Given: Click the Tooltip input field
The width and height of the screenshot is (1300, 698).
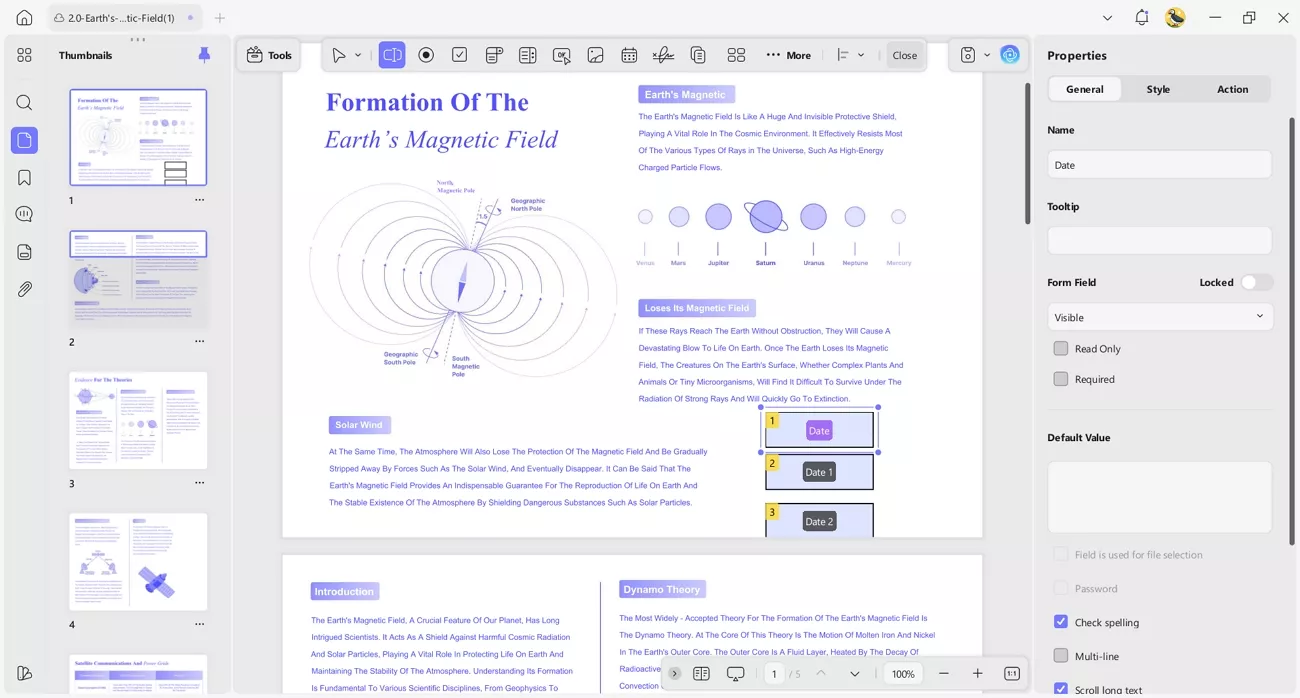Looking at the screenshot, I should 1159,240.
